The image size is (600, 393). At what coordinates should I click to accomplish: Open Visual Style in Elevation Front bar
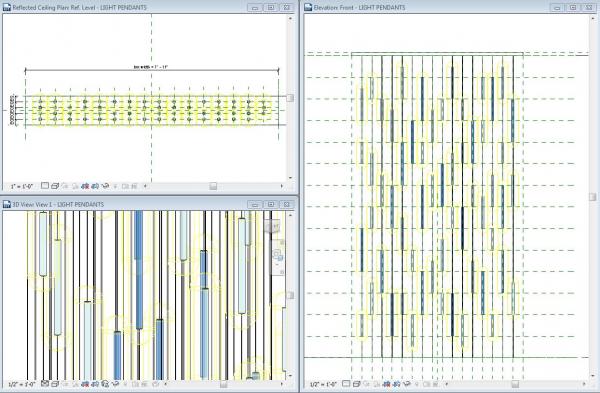(357, 384)
